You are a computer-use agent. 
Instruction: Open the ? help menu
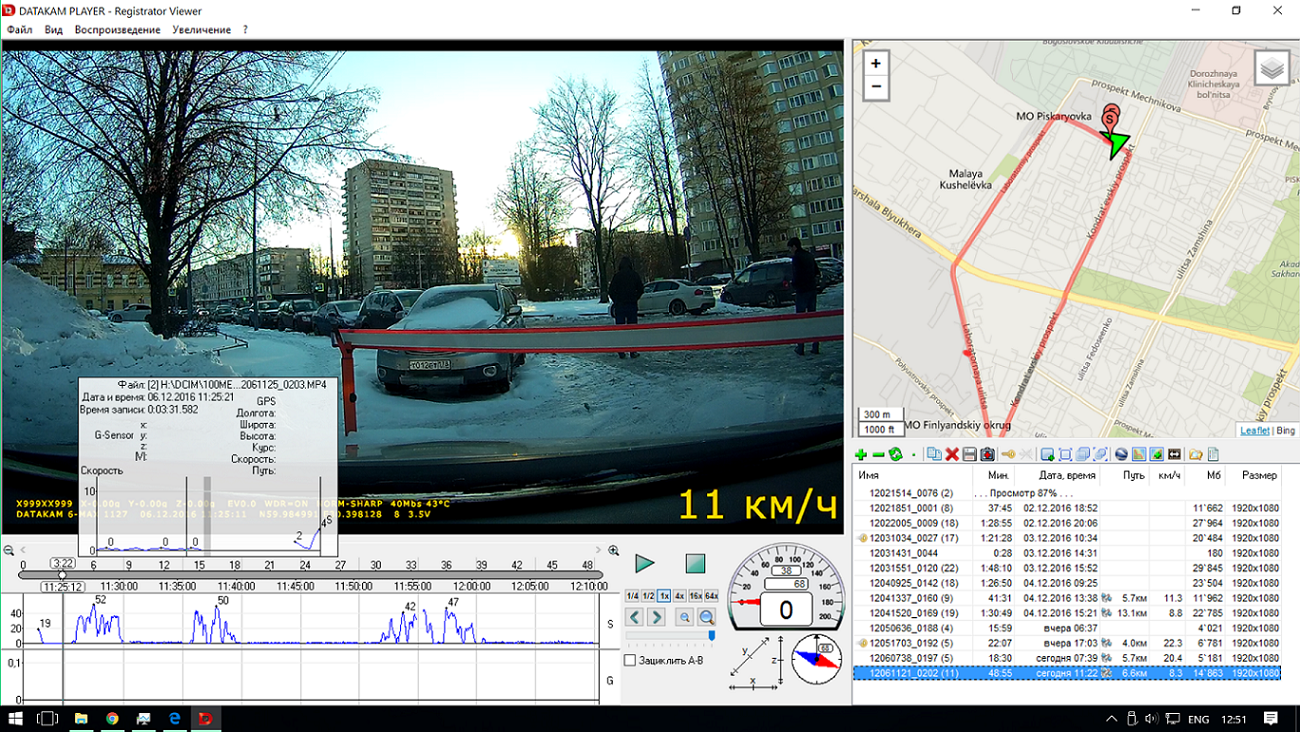click(245, 30)
